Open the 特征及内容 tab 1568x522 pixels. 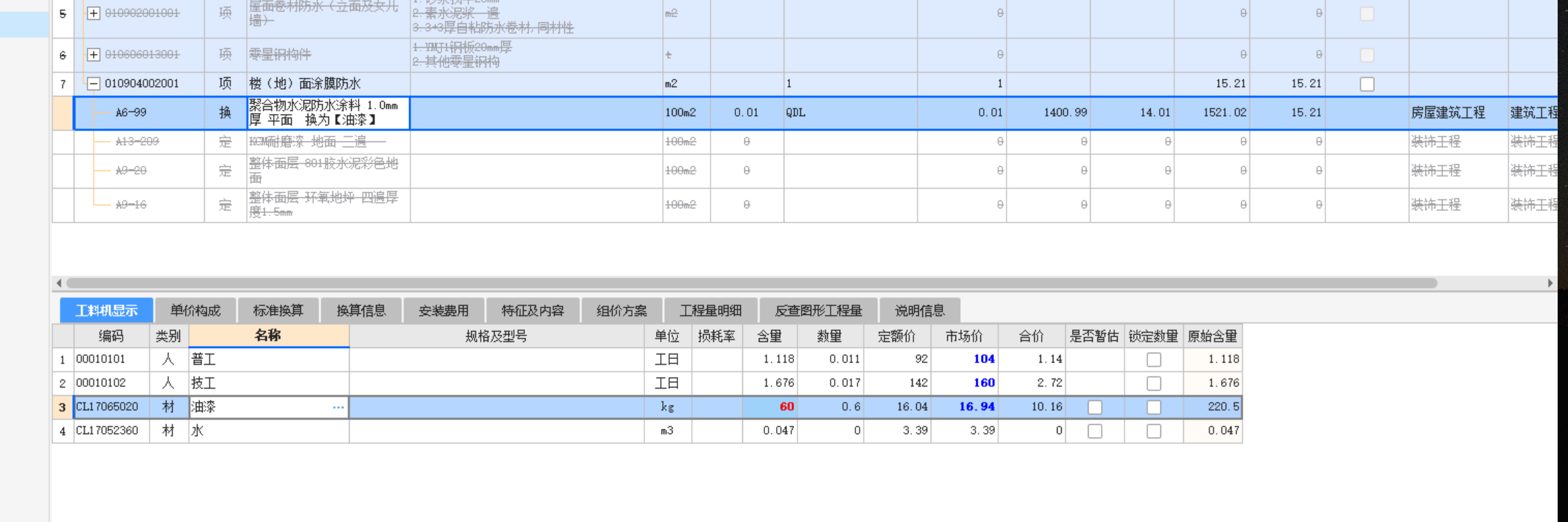533,311
